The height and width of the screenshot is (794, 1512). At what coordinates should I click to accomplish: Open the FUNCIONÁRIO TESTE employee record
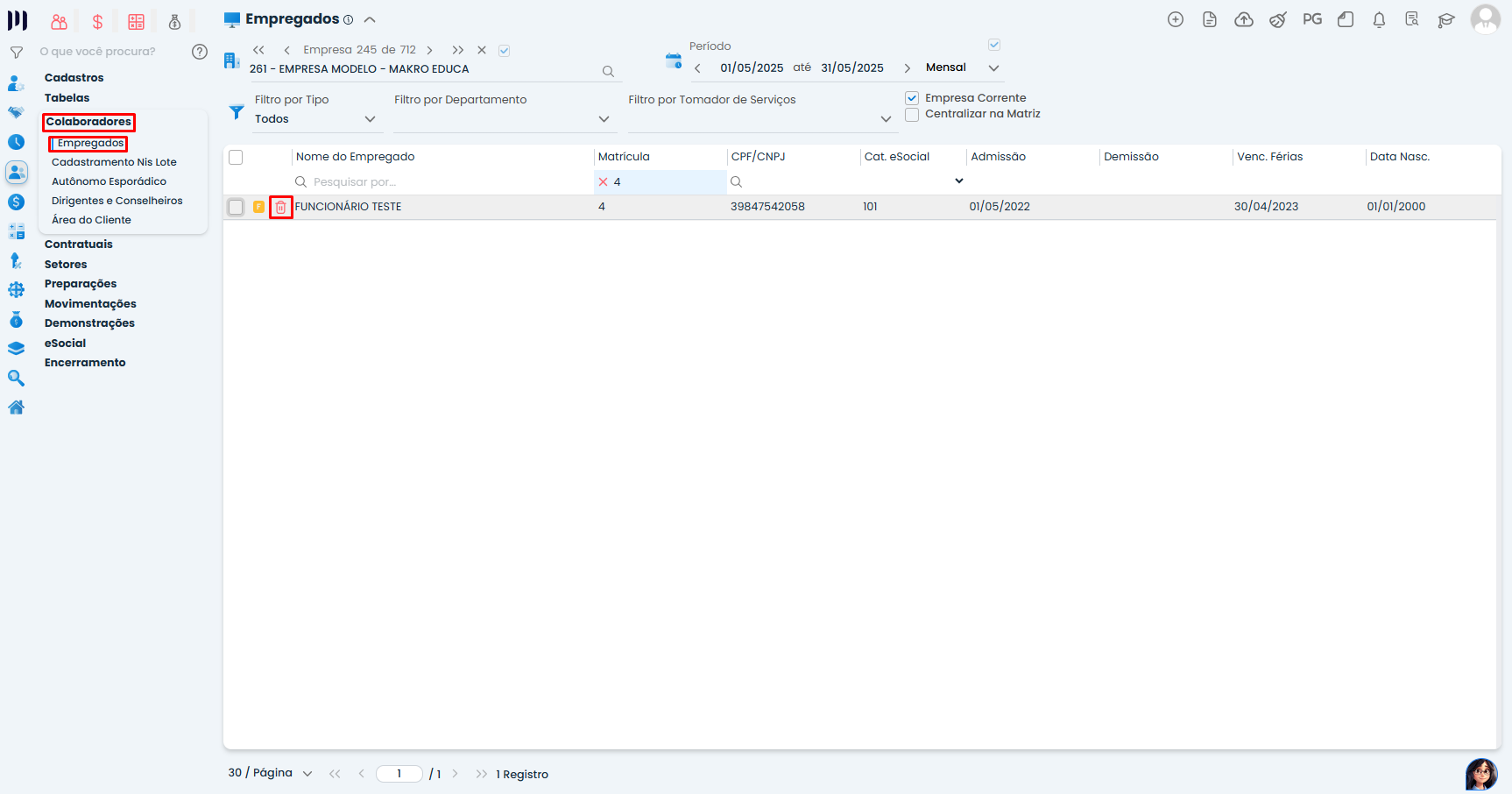tap(348, 207)
